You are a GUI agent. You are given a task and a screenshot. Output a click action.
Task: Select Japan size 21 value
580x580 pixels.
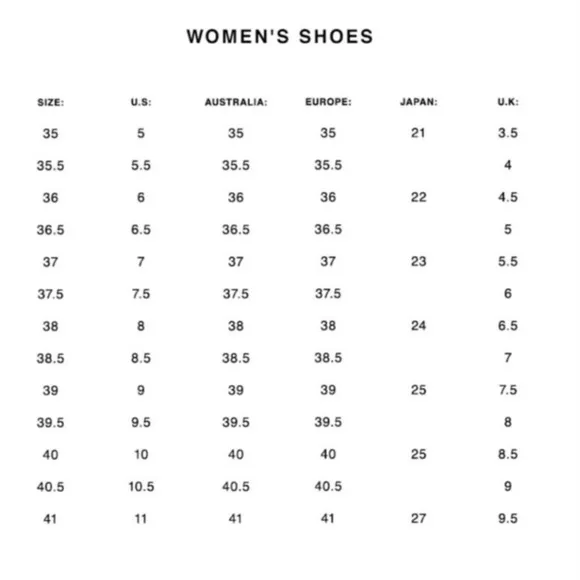point(418,133)
